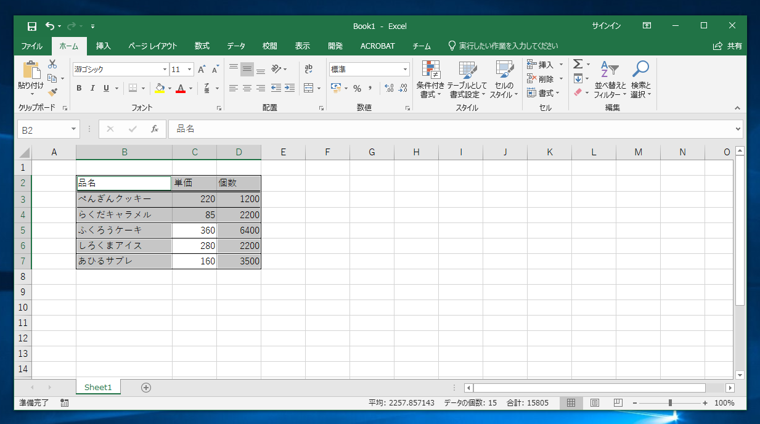Wrap text in the selected cells
This screenshot has width=760, height=424.
click(x=309, y=69)
